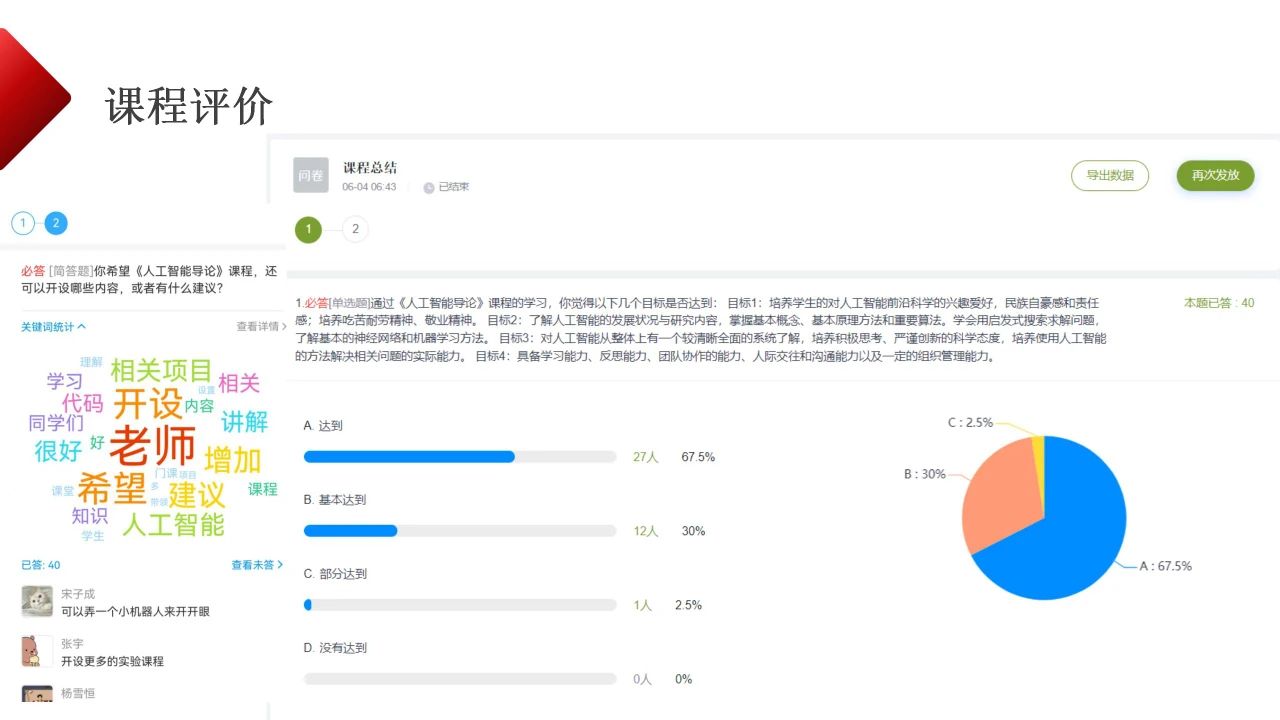1280x720 pixels.
Task: Click the red diamond slide decoration
Action: pos(28,98)
